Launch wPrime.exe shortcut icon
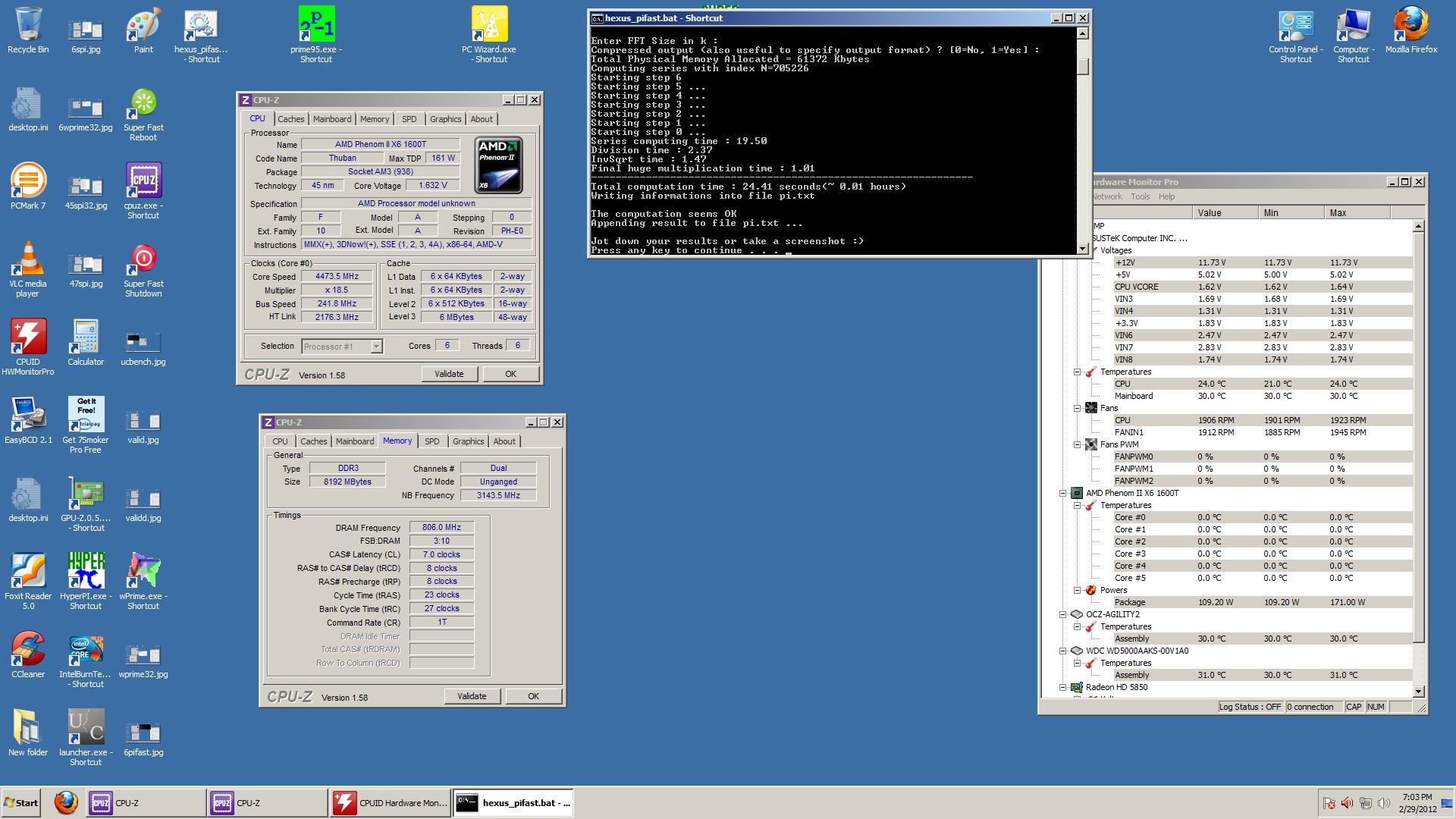Screen dimensions: 1456x819 pos(143,582)
